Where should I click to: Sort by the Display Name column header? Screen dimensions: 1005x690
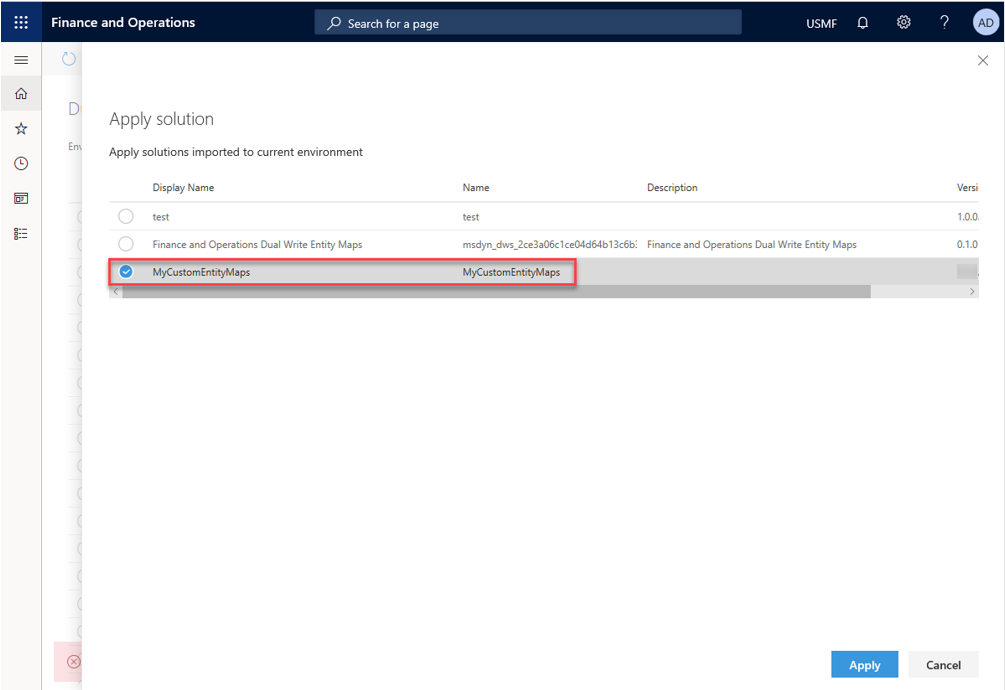[x=183, y=188]
